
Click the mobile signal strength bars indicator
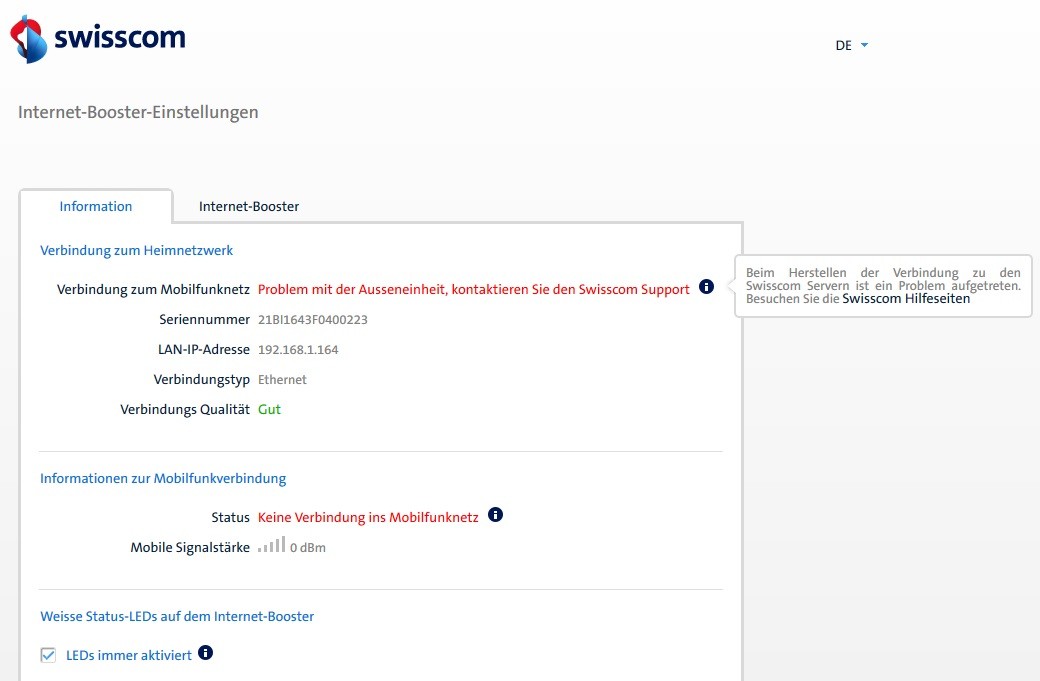click(272, 546)
